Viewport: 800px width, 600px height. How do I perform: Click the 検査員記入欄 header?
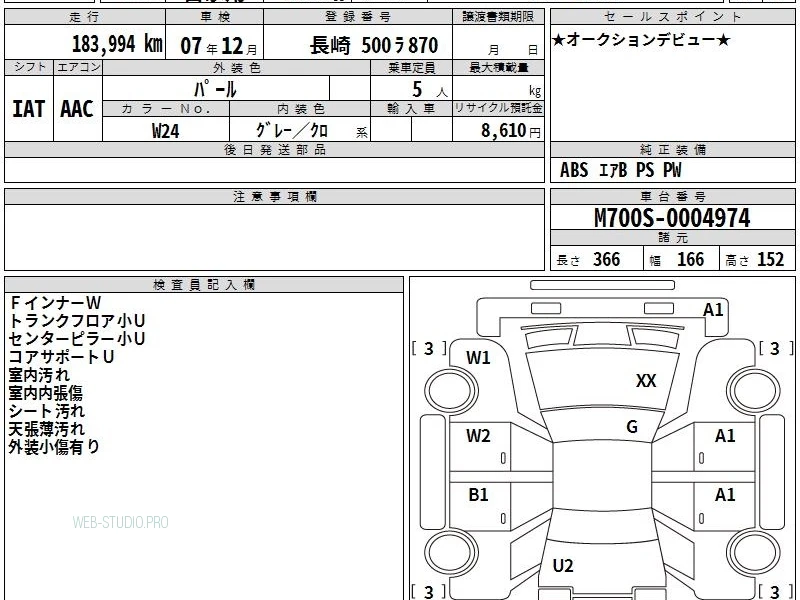204,285
